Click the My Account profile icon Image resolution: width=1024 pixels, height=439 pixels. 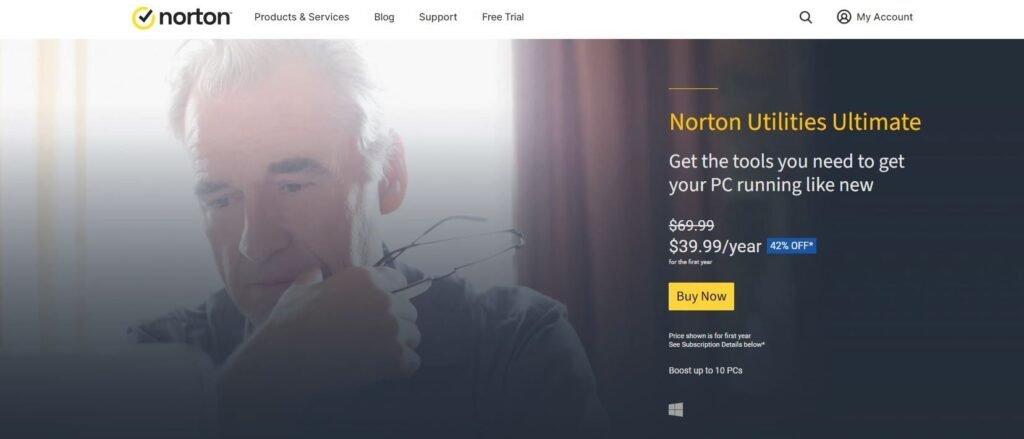coord(844,17)
